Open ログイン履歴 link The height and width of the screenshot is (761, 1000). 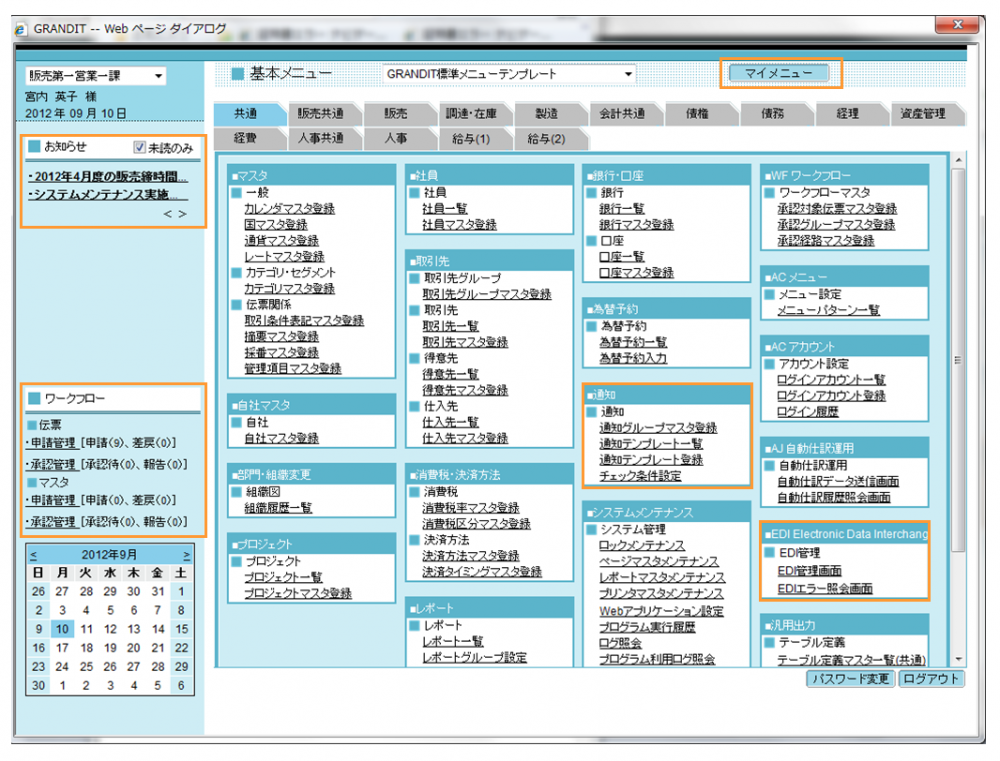pyautogui.click(x=807, y=412)
